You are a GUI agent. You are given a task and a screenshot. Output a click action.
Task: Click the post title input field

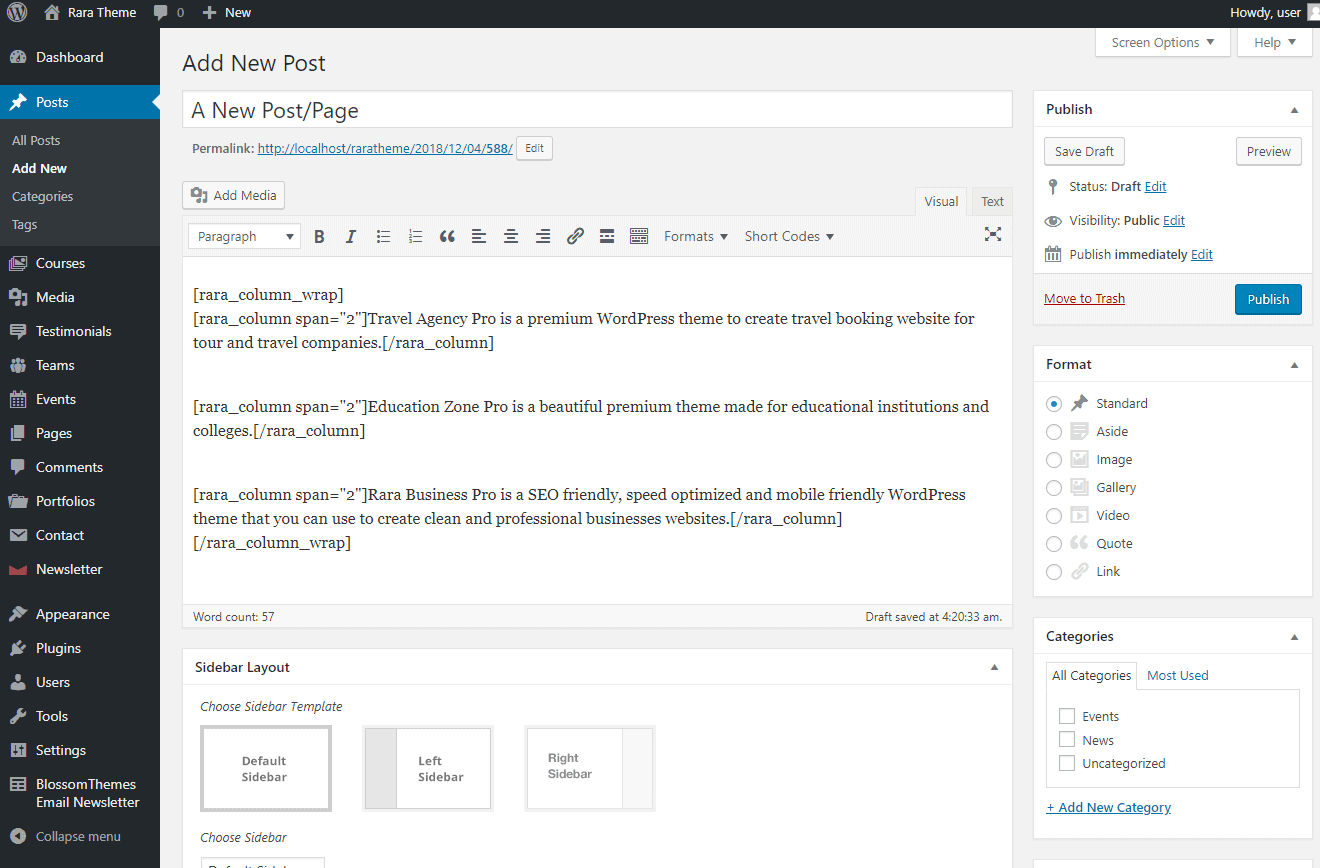point(597,110)
